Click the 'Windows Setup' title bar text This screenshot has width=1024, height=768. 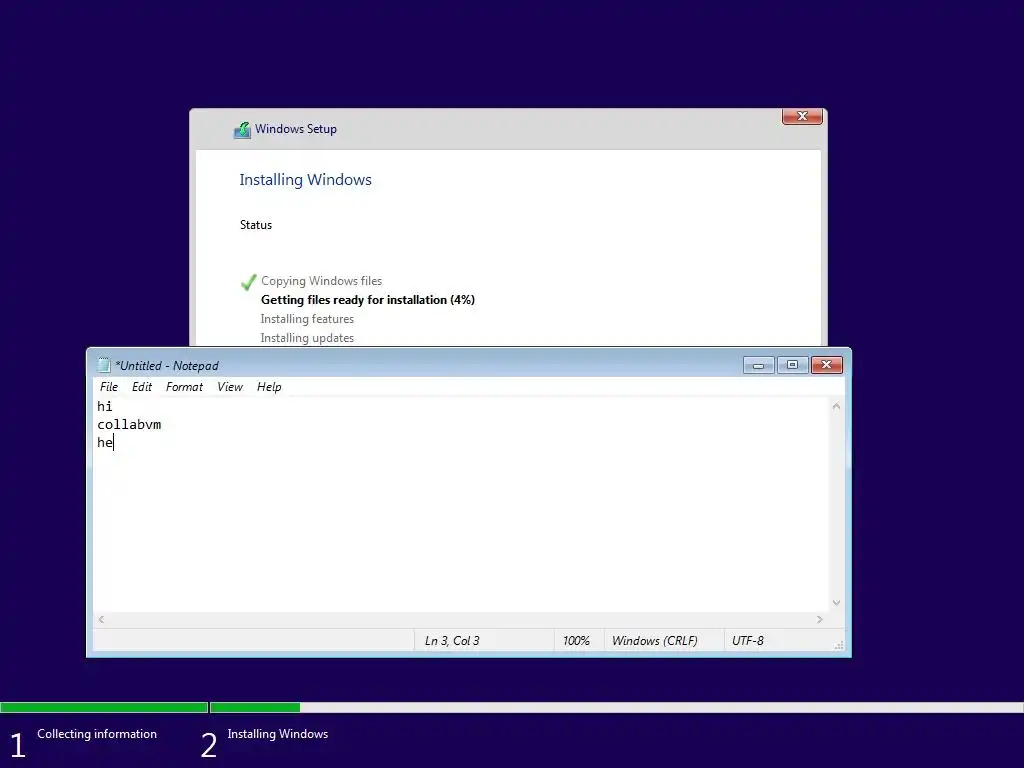click(296, 129)
